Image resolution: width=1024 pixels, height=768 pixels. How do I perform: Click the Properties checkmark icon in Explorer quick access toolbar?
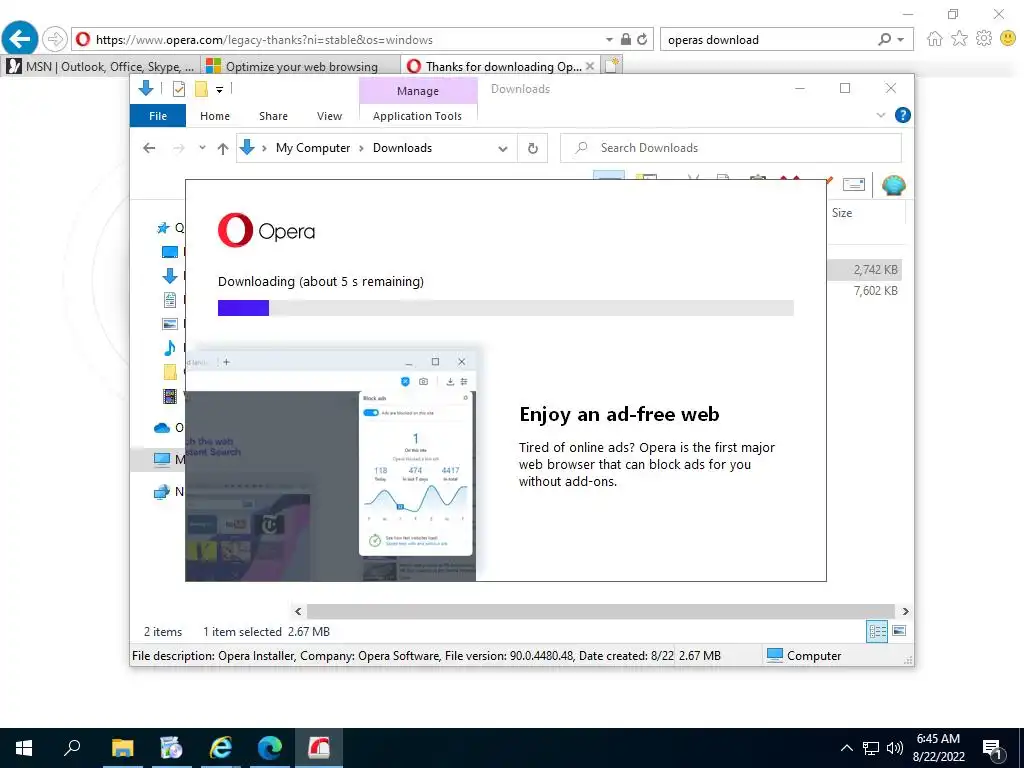click(x=178, y=89)
